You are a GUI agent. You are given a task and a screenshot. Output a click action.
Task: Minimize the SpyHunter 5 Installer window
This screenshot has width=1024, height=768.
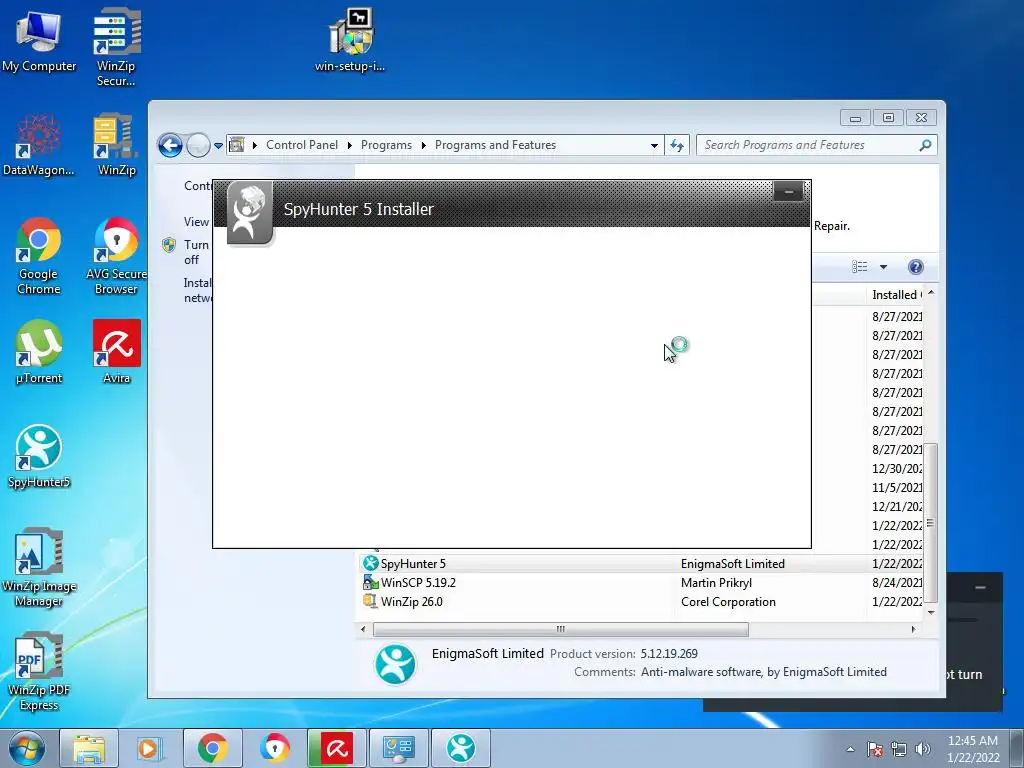coord(788,192)
